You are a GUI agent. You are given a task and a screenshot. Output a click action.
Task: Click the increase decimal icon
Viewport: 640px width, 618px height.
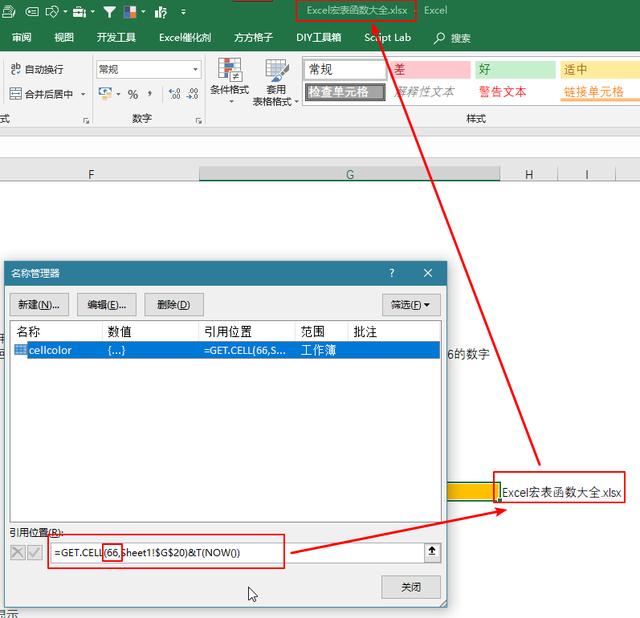[175, 94]
